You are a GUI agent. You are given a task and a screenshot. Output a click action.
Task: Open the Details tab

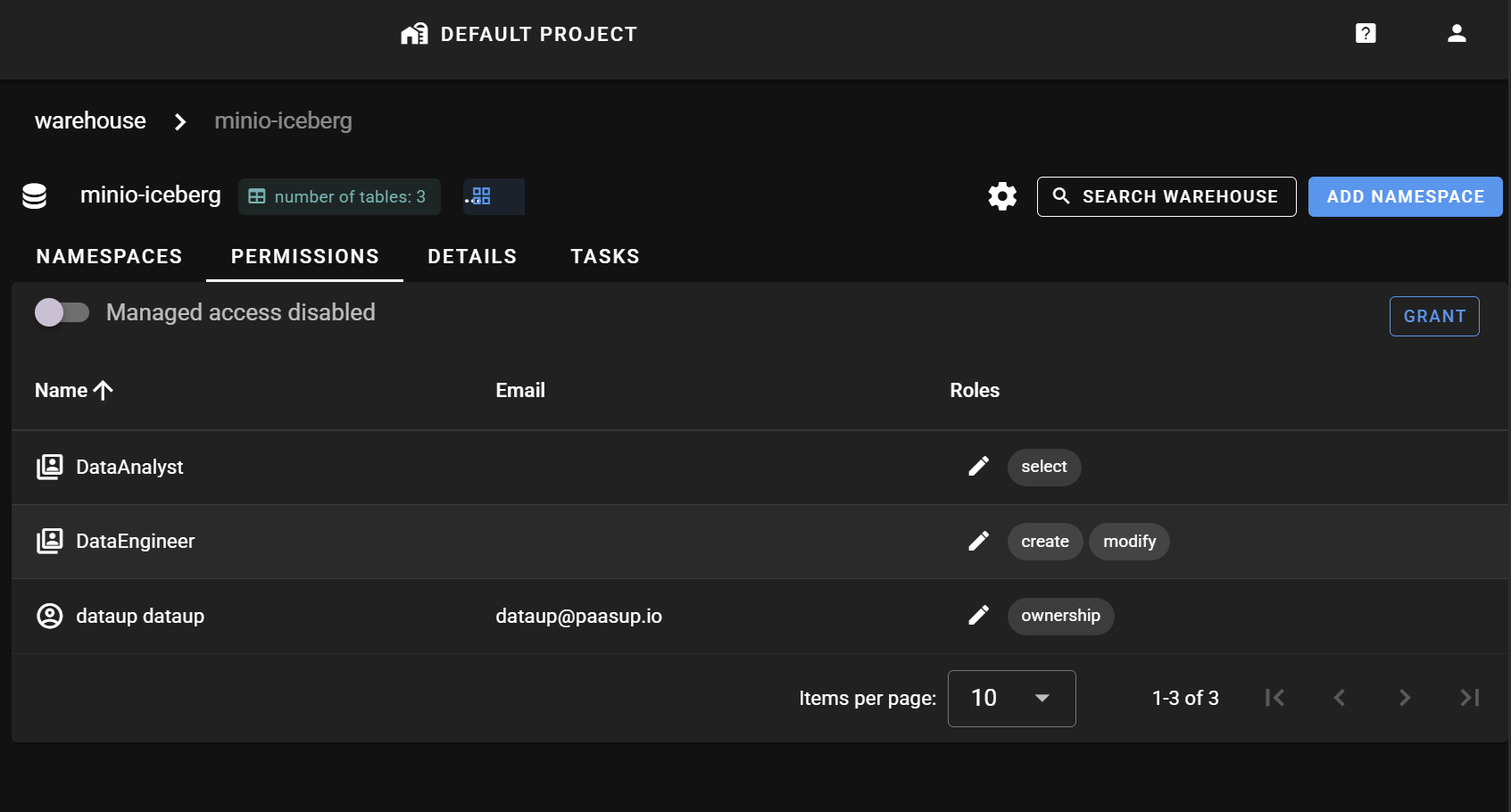point(472,257)
